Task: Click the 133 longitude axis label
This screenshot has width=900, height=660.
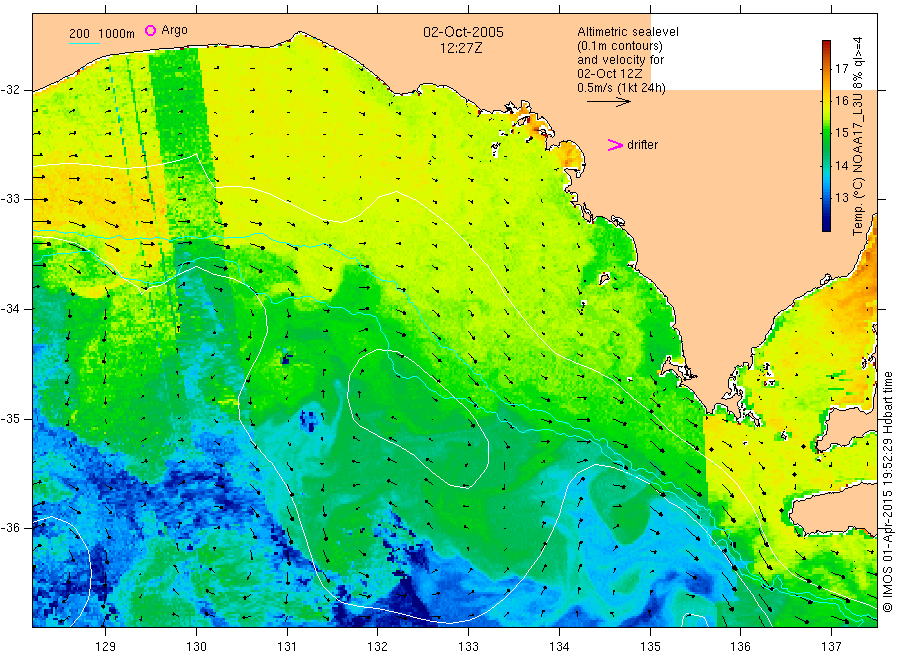Action: tap(468, 647)
